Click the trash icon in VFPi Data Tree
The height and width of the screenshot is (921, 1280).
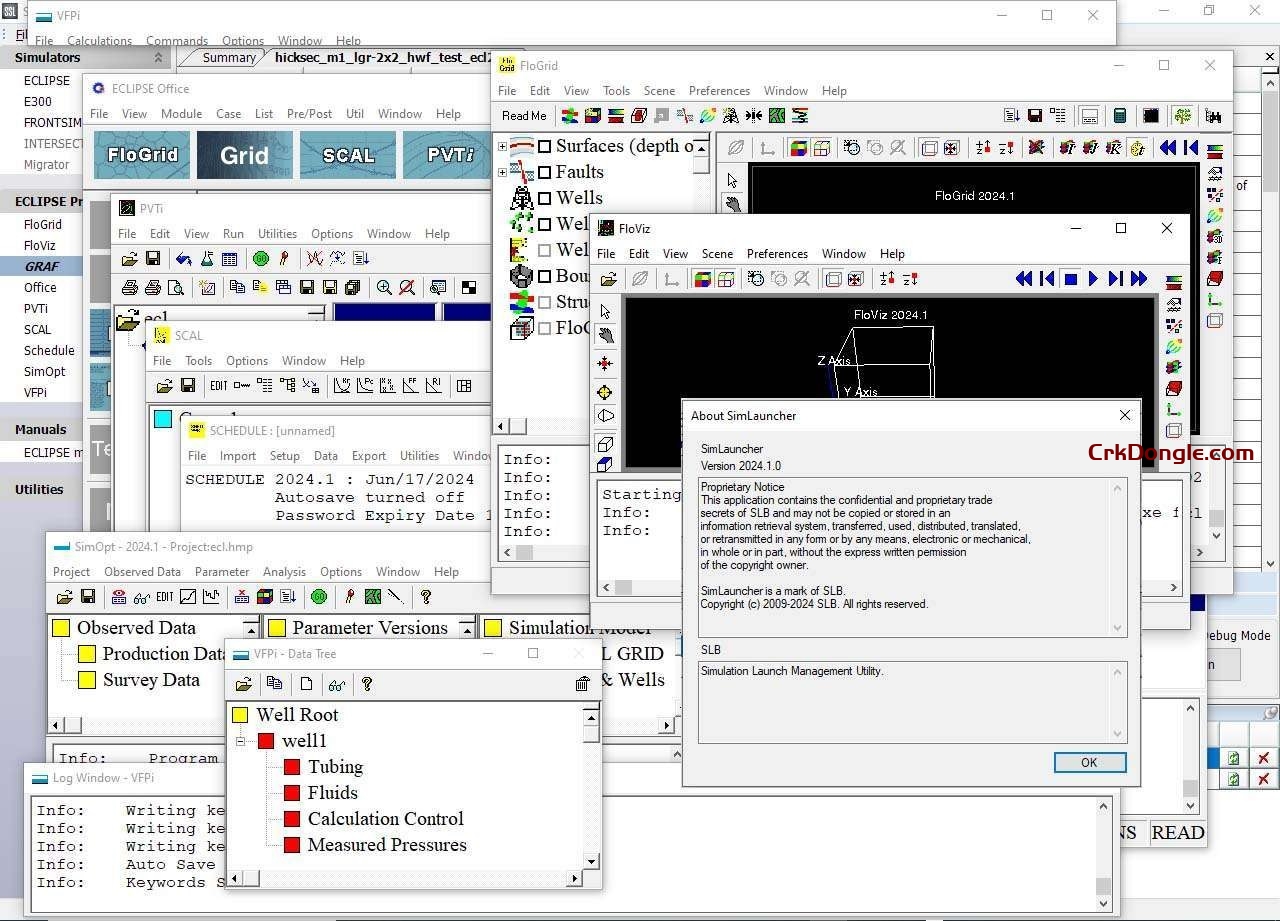pyautogui.click(x=583, y=683)
